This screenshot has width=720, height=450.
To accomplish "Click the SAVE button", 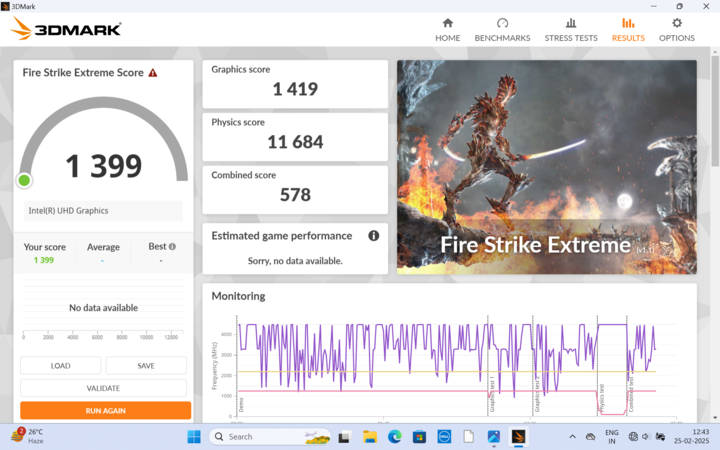I will (x=146, y=366).
